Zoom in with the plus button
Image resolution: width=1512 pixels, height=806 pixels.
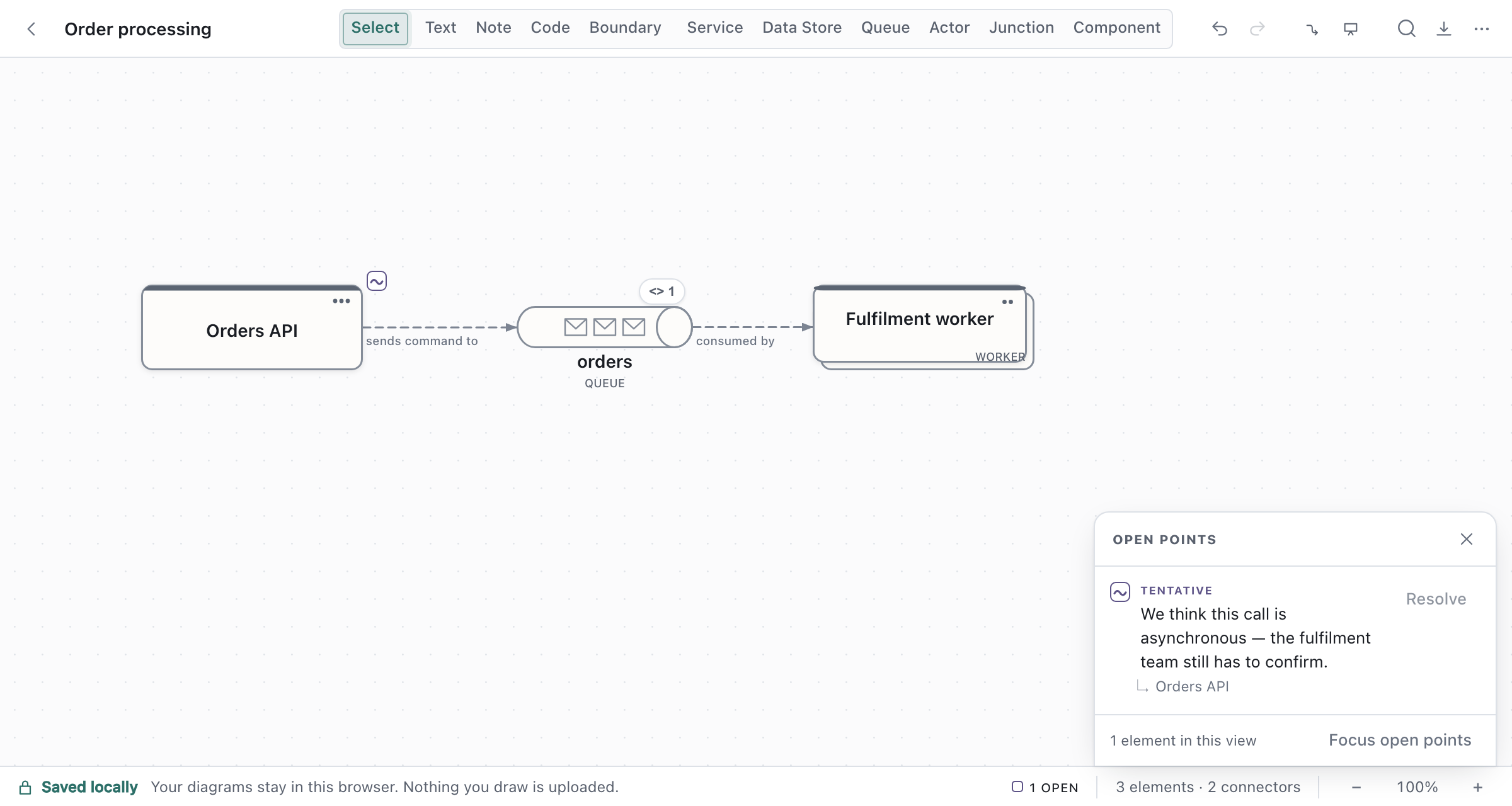coord(1478,787)
